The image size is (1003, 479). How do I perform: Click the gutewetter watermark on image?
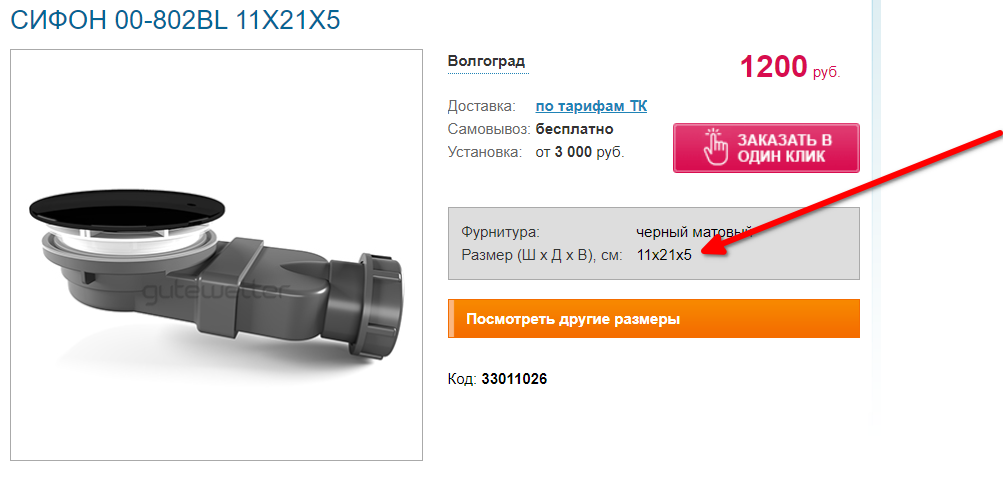point(213,294)
